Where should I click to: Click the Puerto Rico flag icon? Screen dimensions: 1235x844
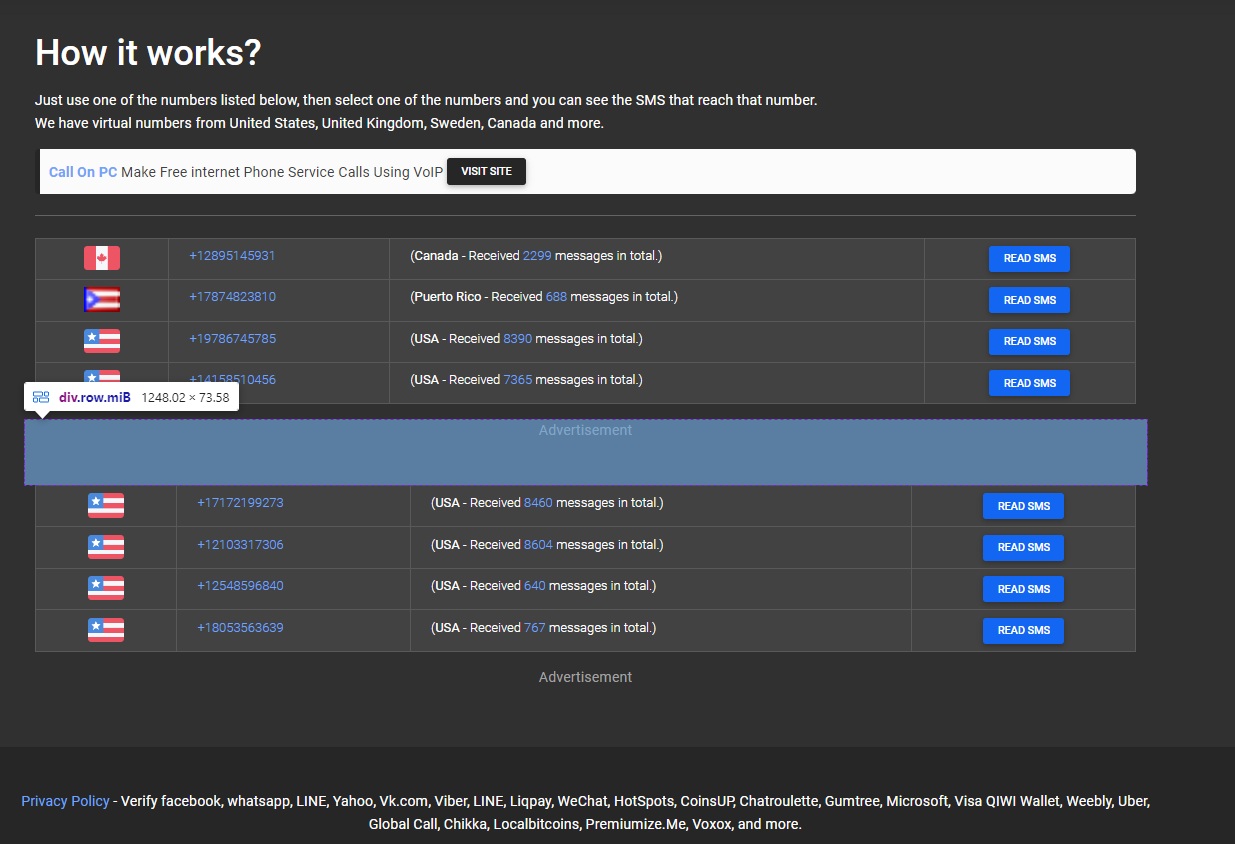102,298
